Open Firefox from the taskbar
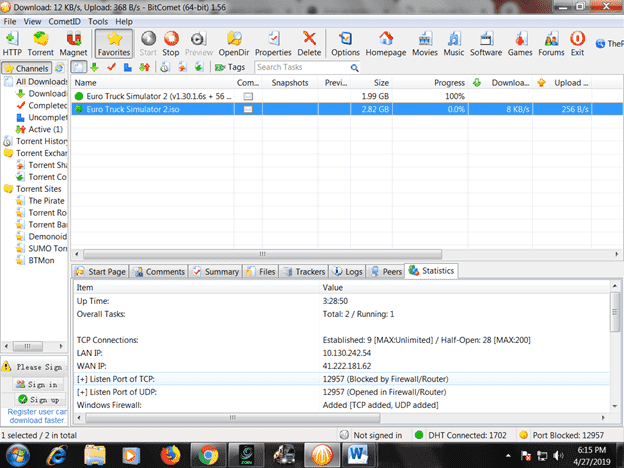 170,455
